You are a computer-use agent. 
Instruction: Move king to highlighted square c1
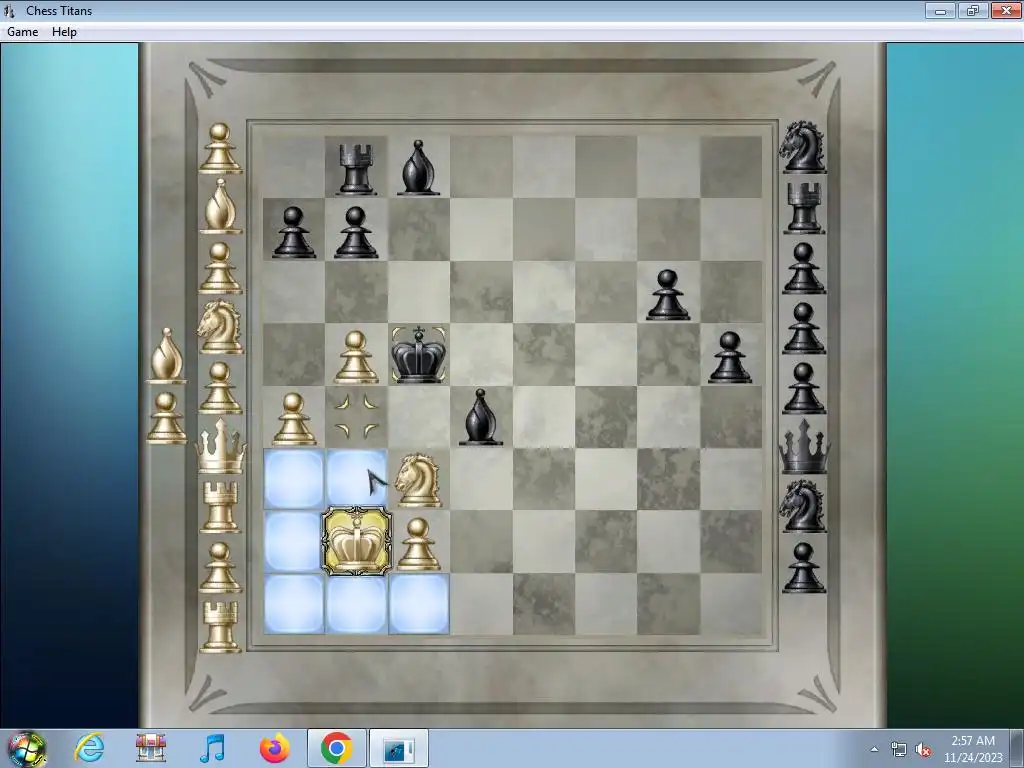pos(419,604)
